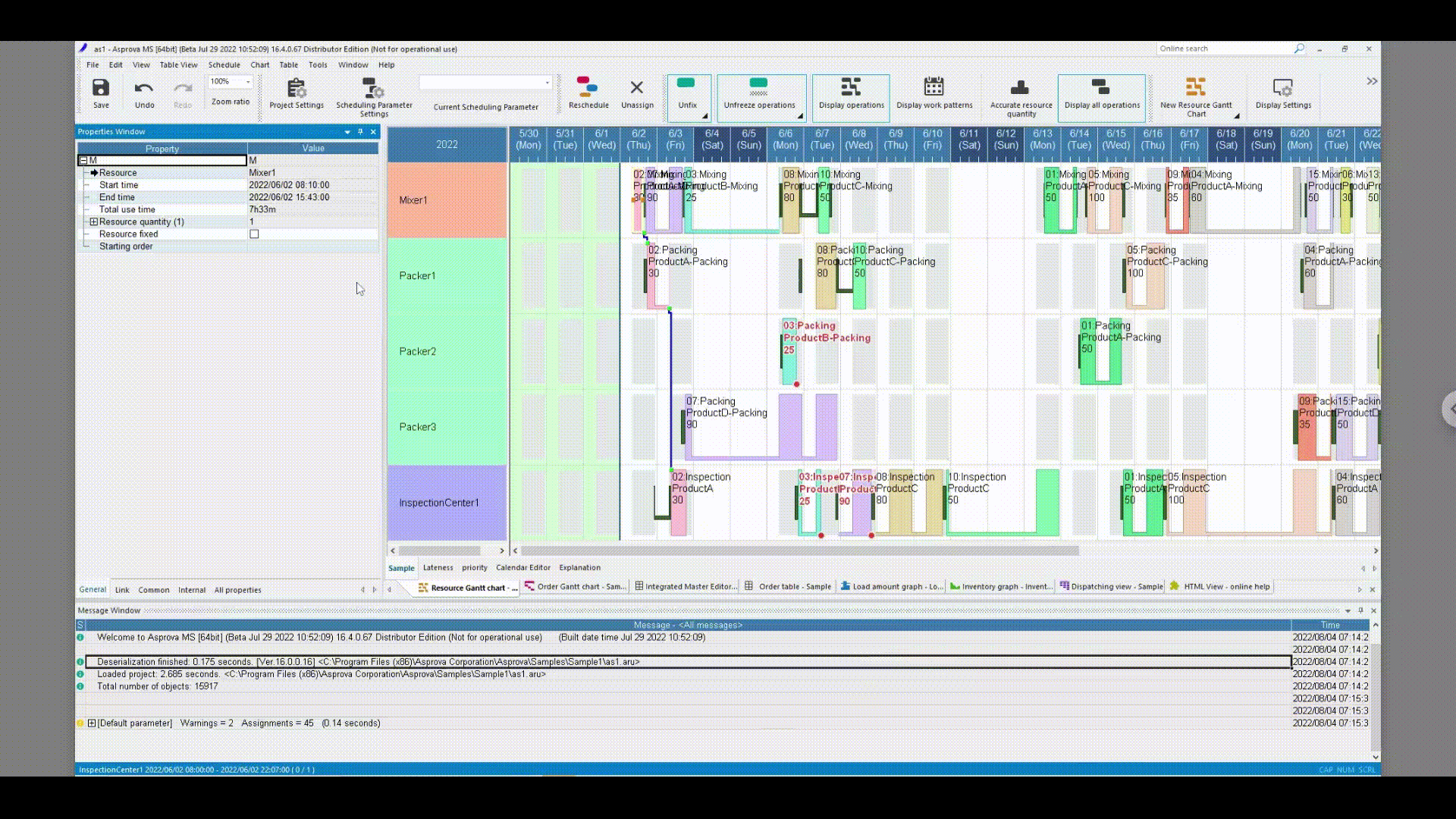Open the Help menu
1456x819 pixels.
coord(387,65)
